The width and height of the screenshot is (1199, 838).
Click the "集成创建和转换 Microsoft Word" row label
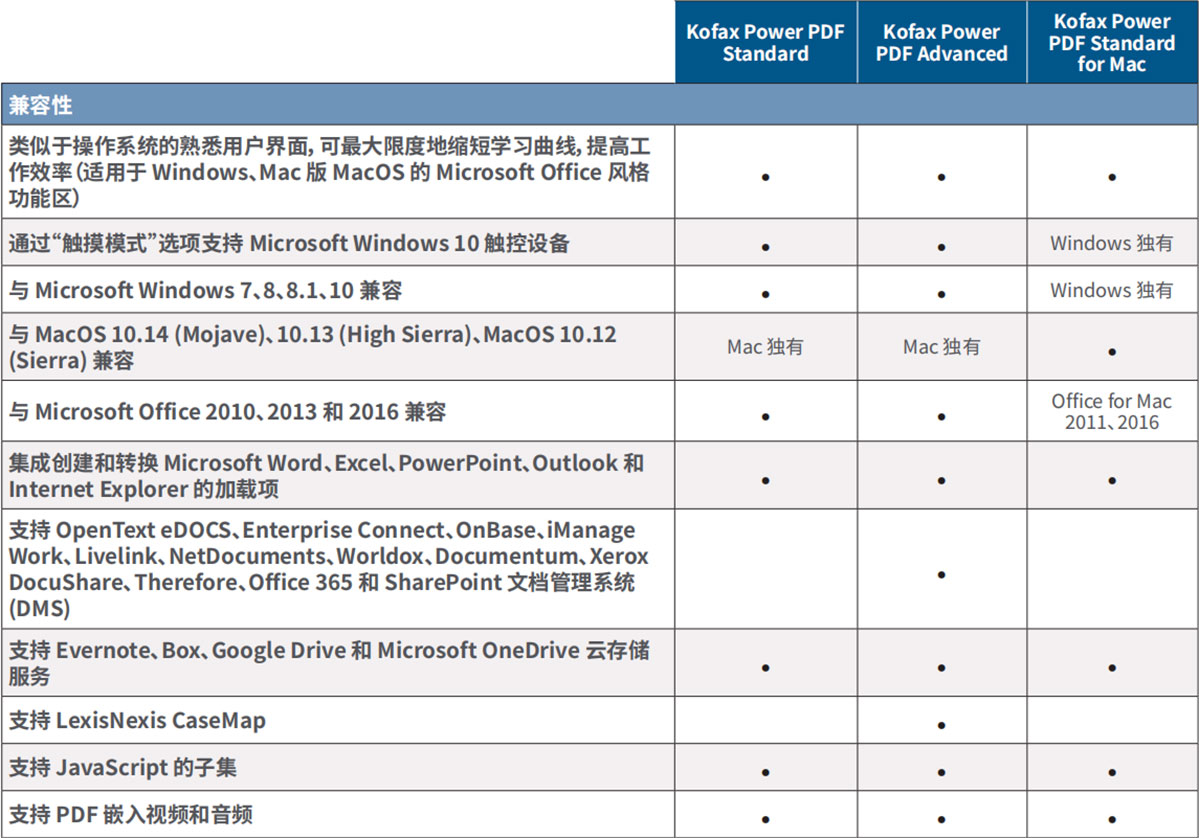pyautogui.click(x=327, y=476)
